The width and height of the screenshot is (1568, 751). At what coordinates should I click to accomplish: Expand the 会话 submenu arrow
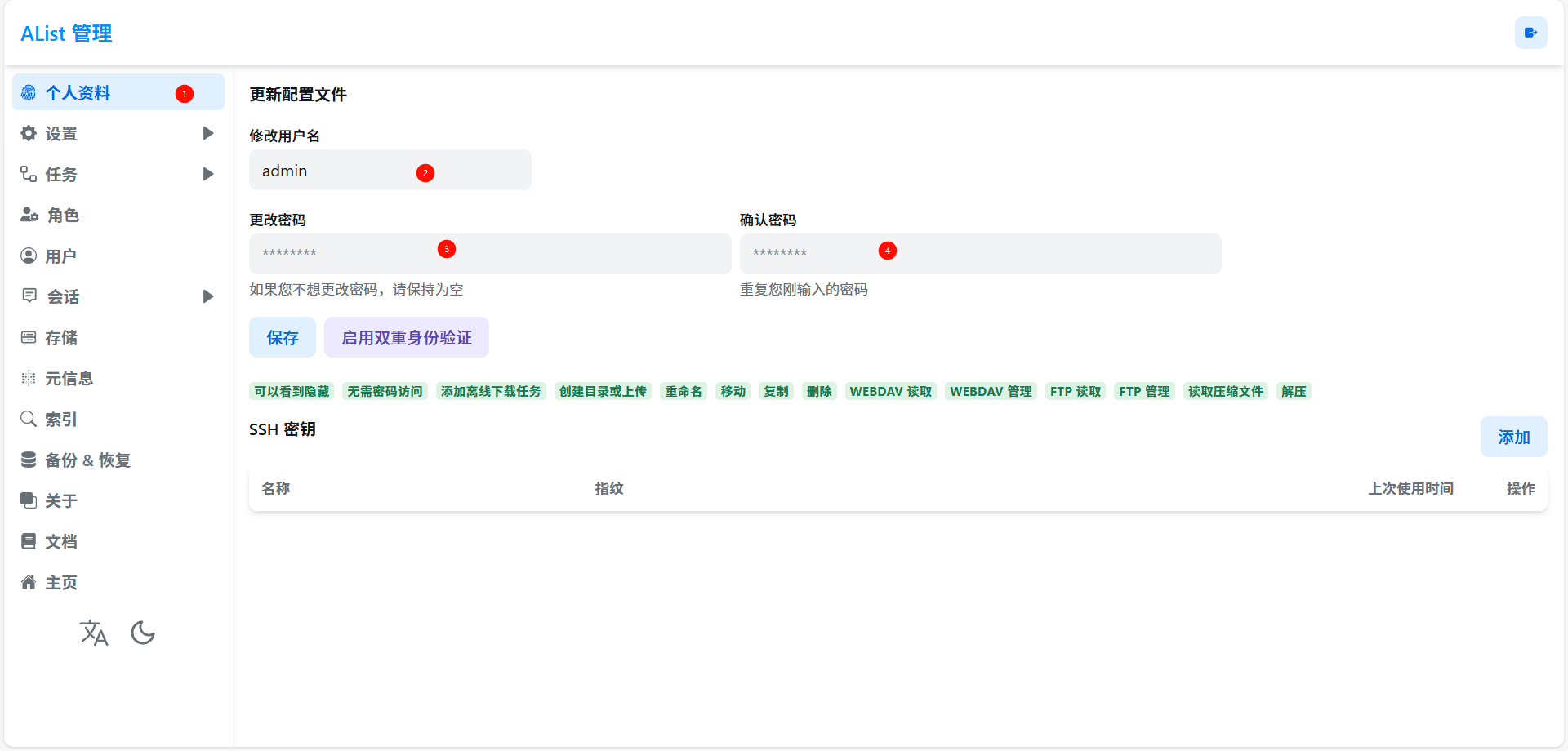click(208, 296)
